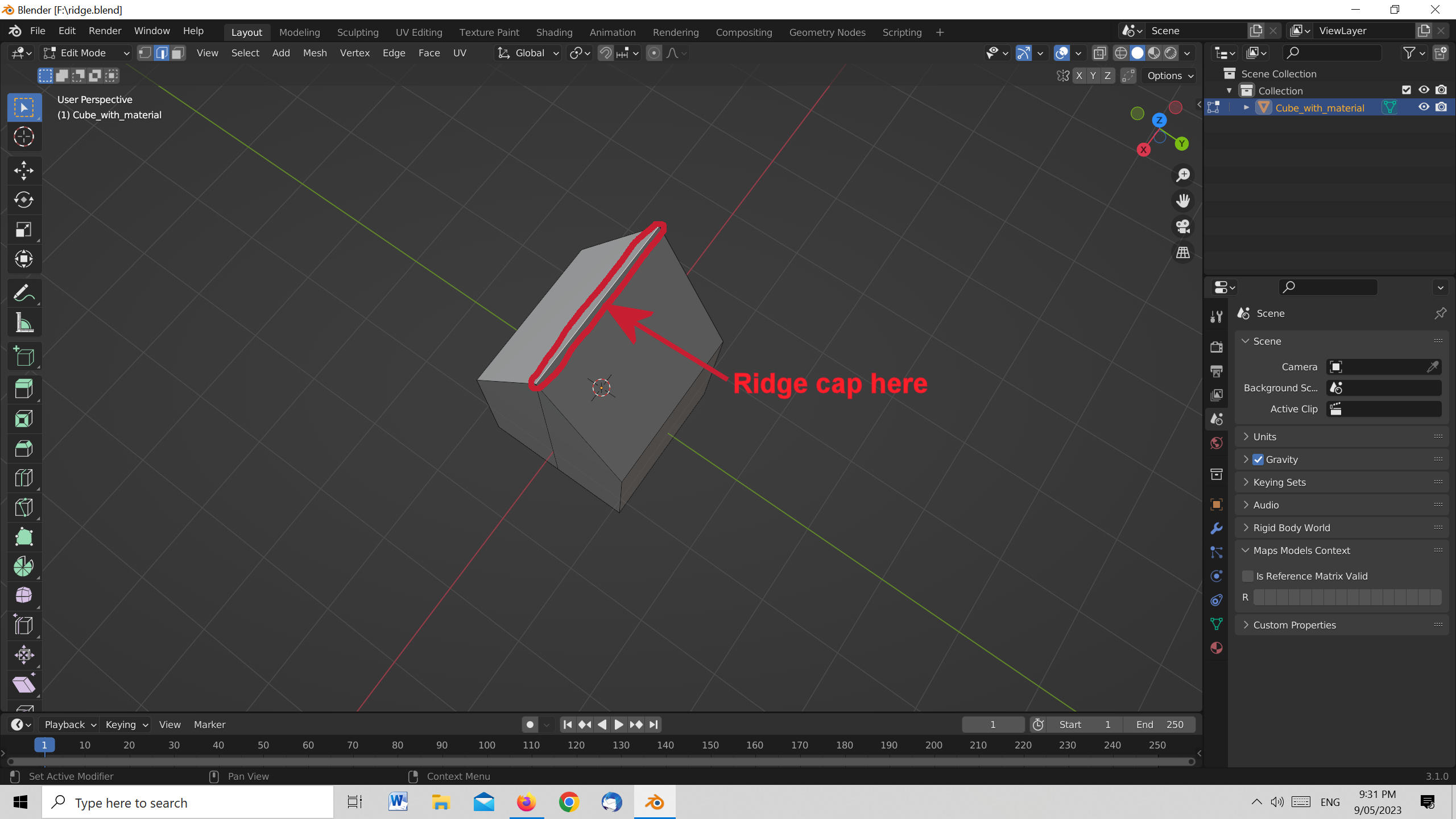Open the Shading workspace tab
This screenshot has height=819, width=1456.
pos(553,31)
